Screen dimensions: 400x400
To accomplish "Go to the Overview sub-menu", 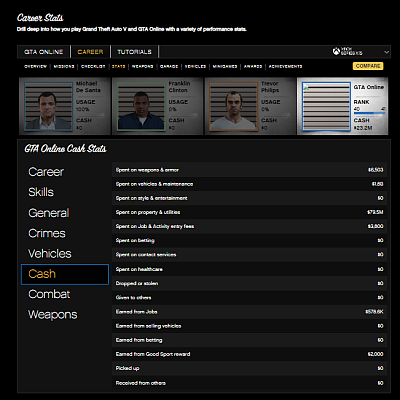I will coord(35,66).
